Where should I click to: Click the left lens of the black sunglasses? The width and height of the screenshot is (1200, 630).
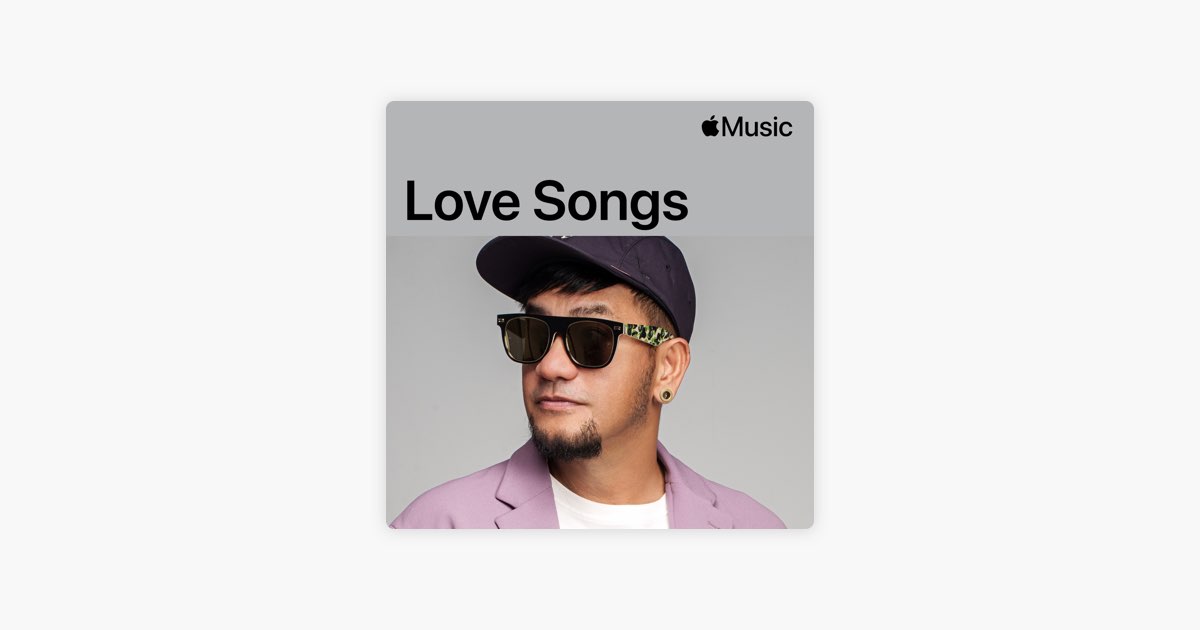pos(526,338)
